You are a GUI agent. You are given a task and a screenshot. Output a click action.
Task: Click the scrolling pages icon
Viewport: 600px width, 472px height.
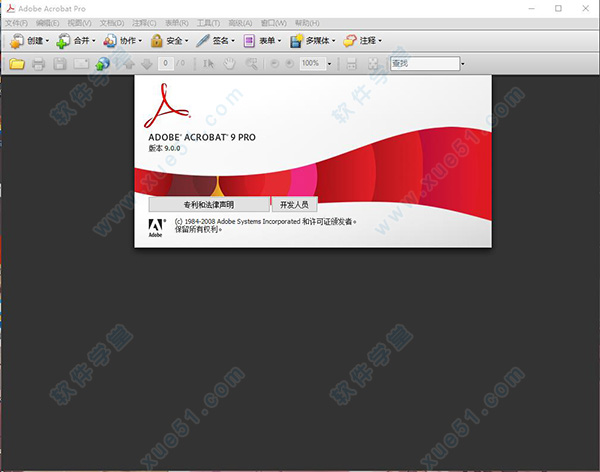(351, 64)
